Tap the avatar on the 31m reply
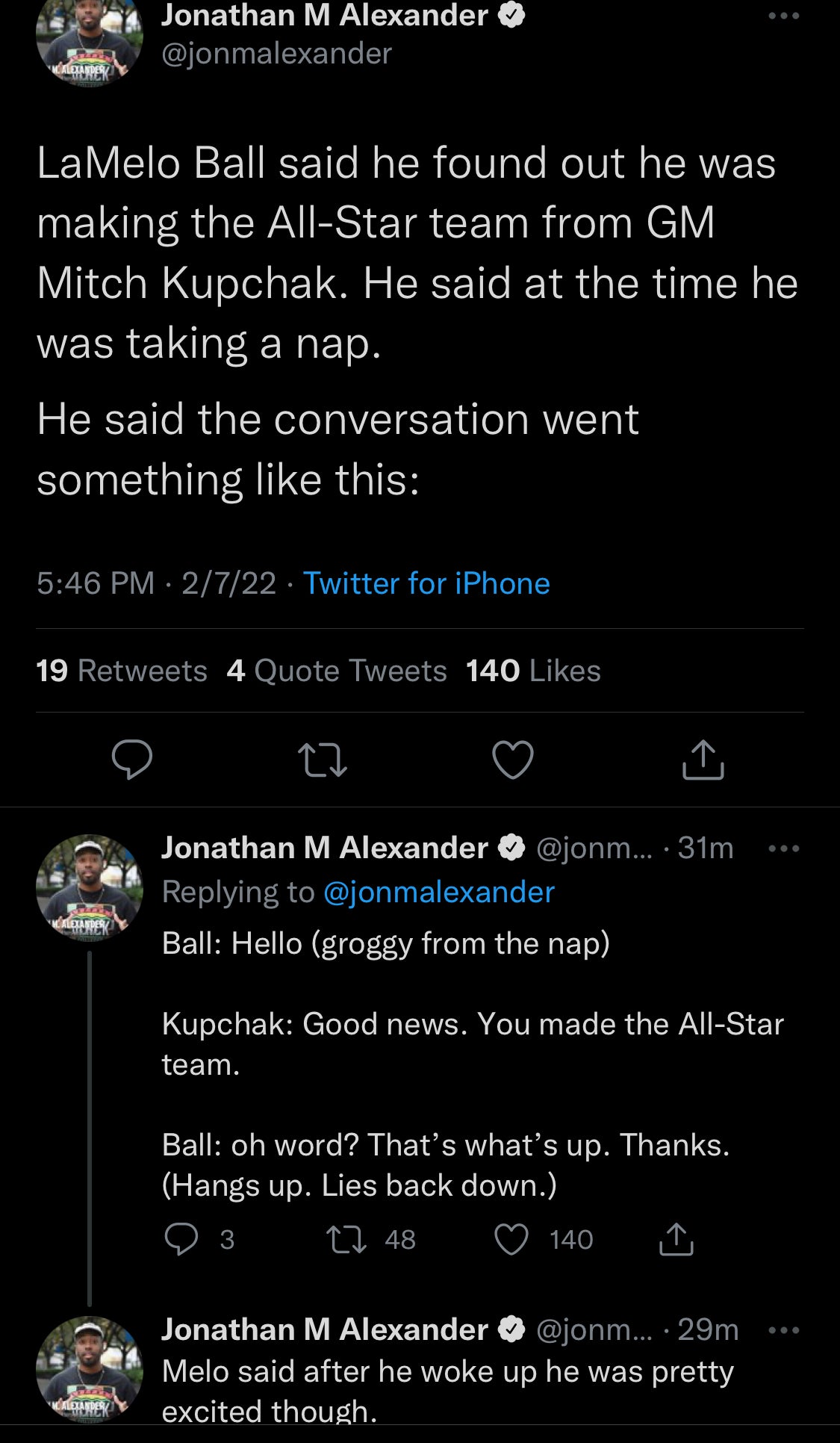 pyautogui.click(x=90, y=887)
